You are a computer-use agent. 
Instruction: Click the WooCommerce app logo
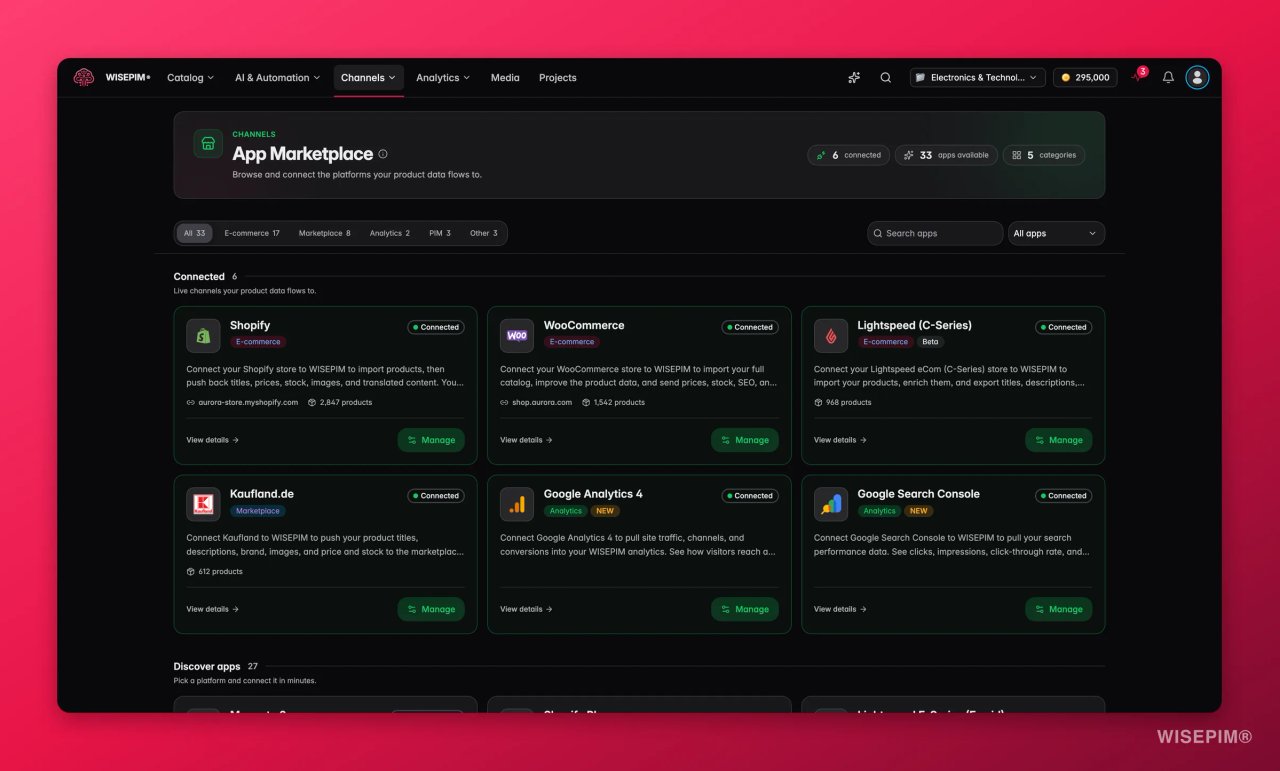click(517, 336)
